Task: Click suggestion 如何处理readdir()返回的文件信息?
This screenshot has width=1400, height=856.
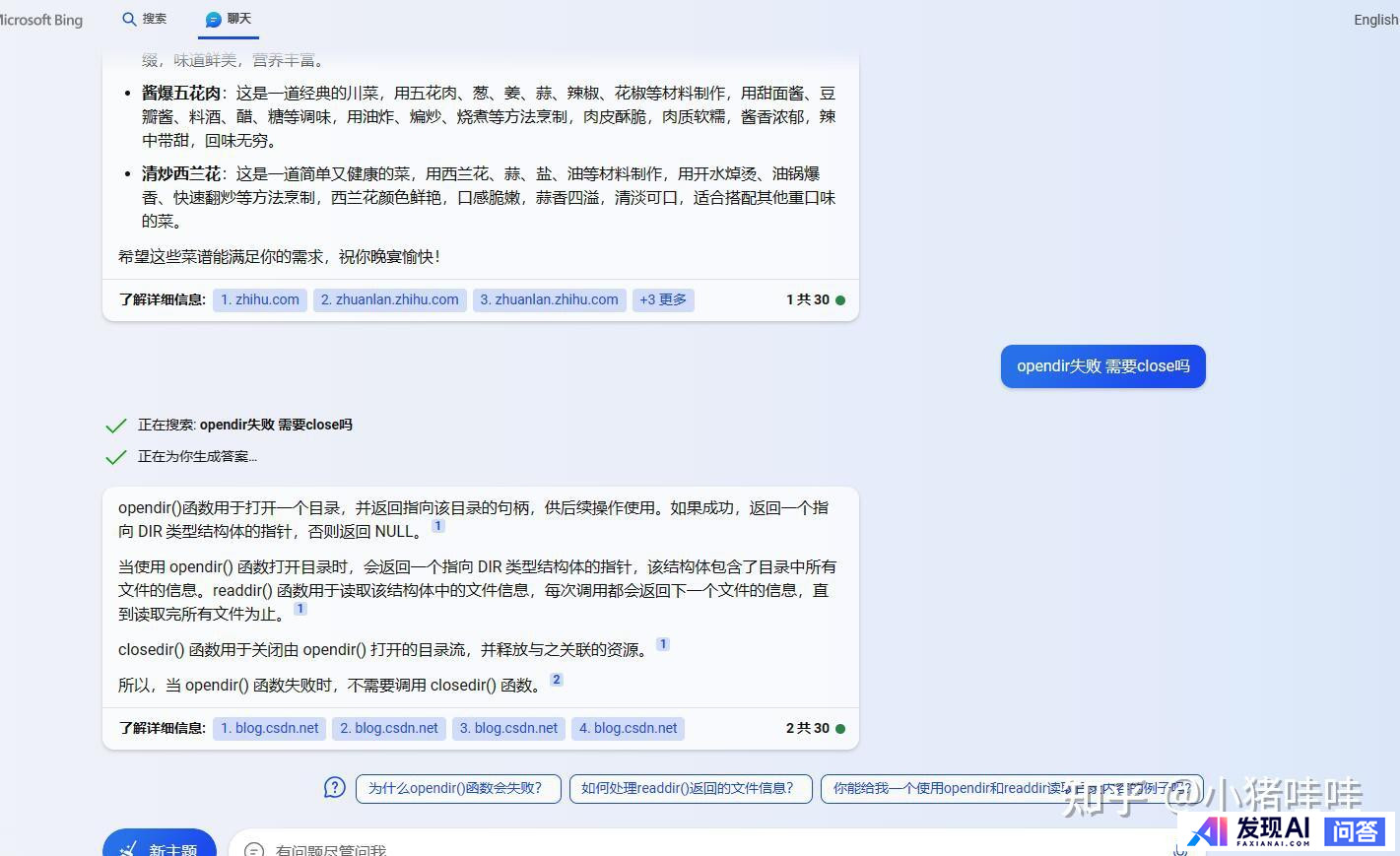Action: click(x=691, y=788)
